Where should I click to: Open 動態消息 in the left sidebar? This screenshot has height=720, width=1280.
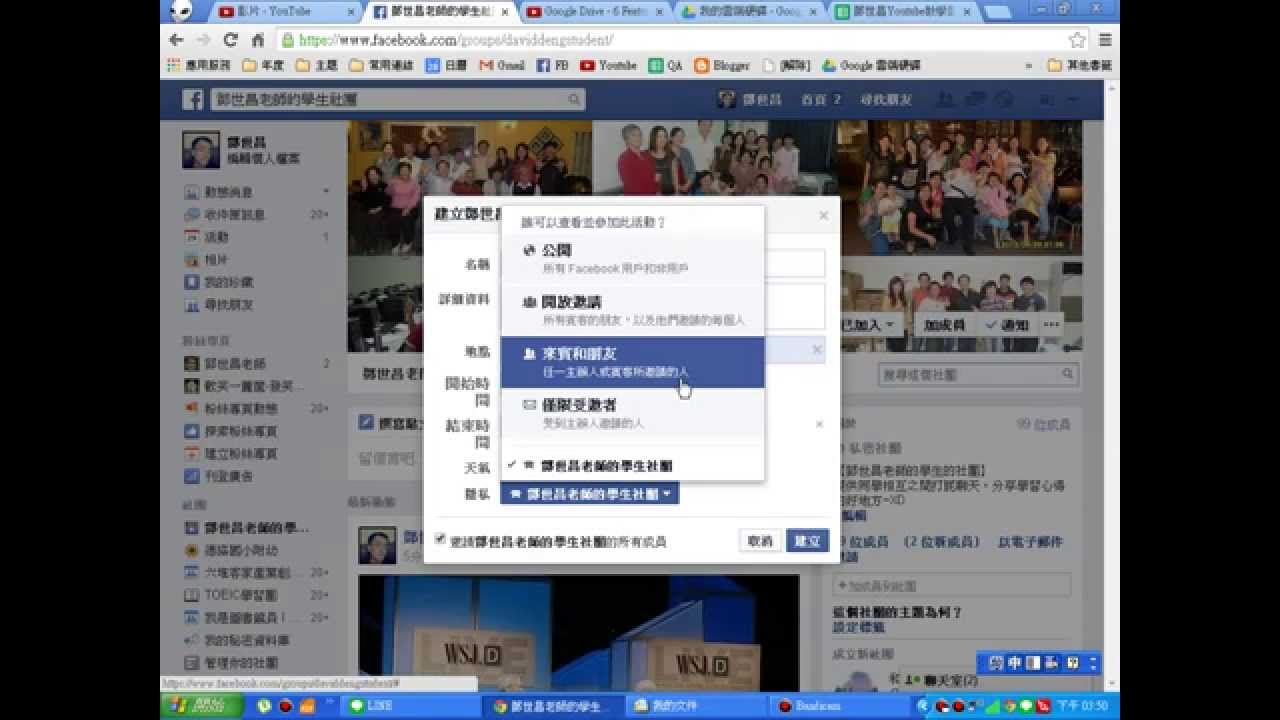click(x=228, y=192)
